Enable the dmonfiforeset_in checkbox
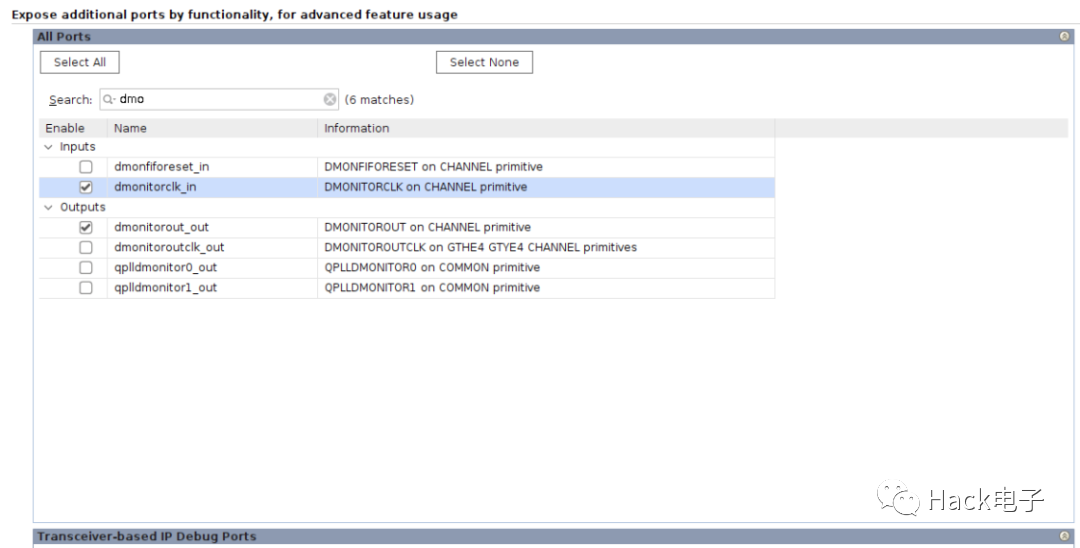 tap(85, 167)
